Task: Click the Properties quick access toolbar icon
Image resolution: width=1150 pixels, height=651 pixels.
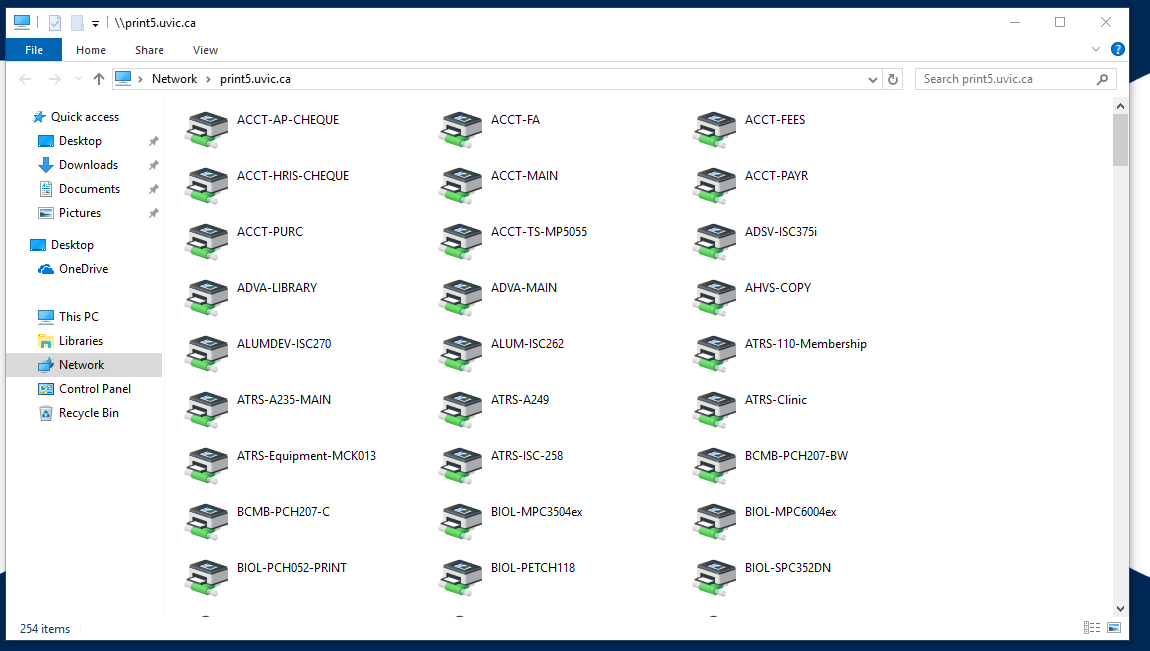Action: pos(55,23)
